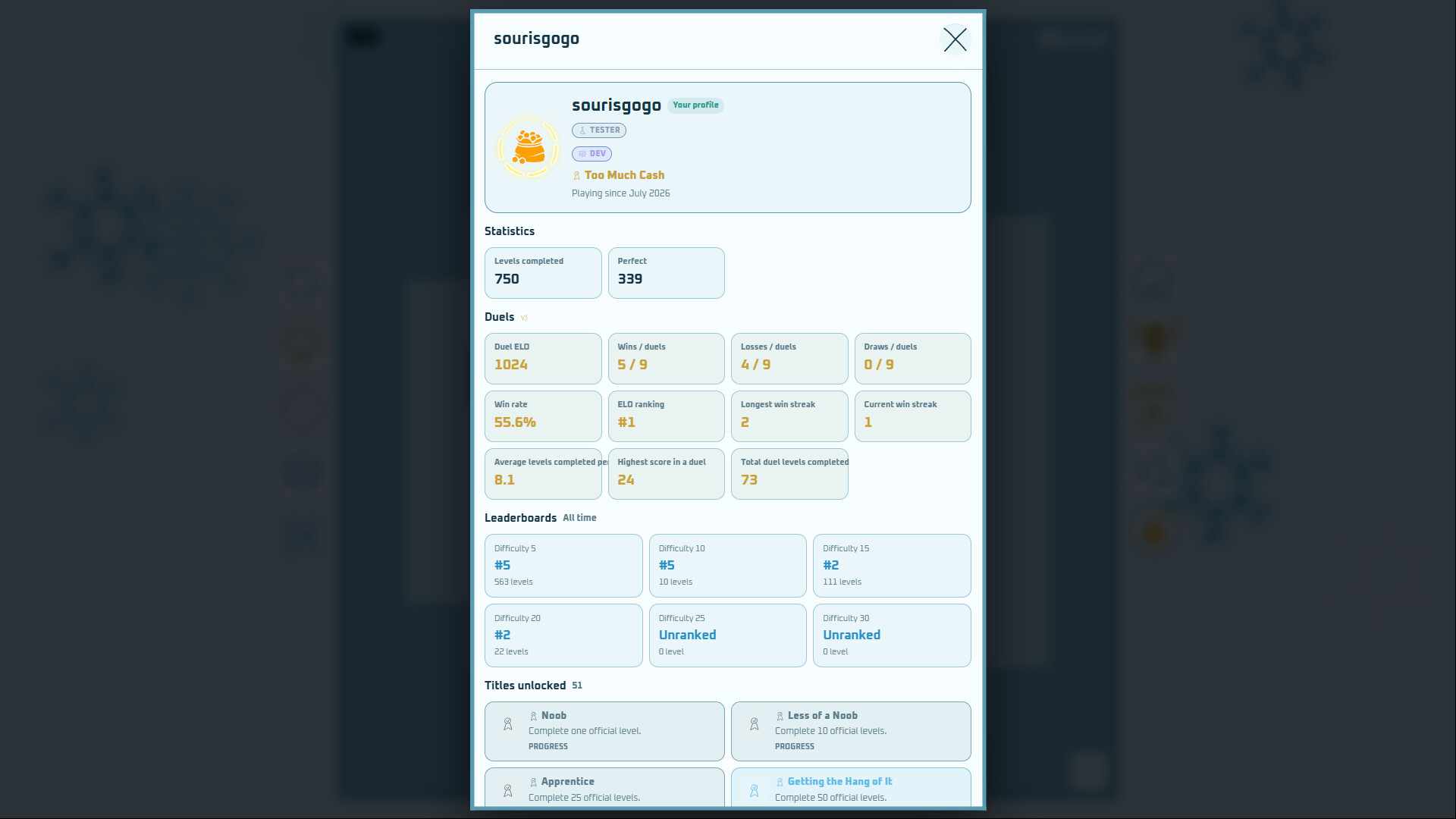
Task: Click the Titles unlocked 51 count
Action: 577,686
